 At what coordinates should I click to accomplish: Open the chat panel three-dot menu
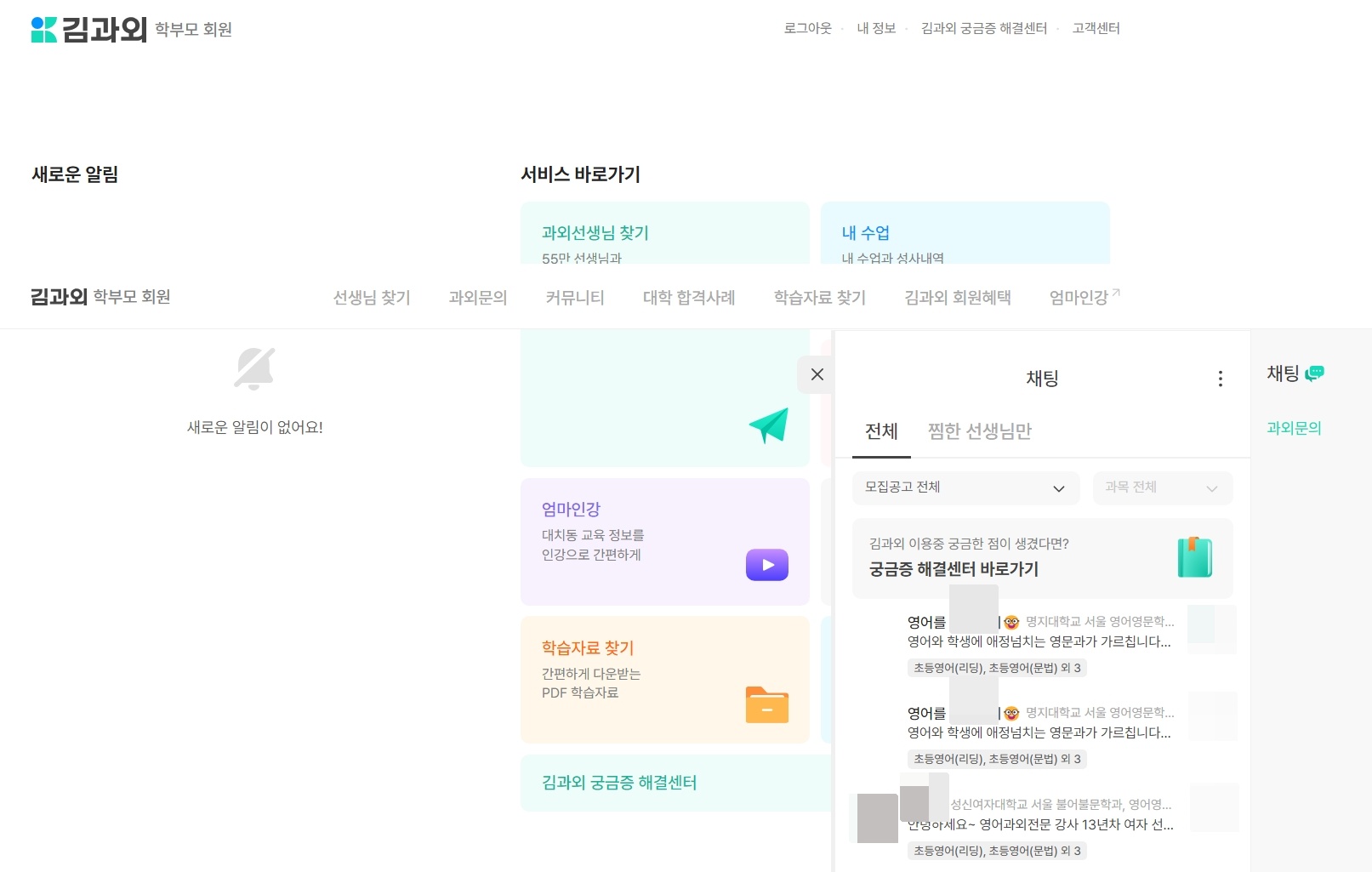(1220, 379)
